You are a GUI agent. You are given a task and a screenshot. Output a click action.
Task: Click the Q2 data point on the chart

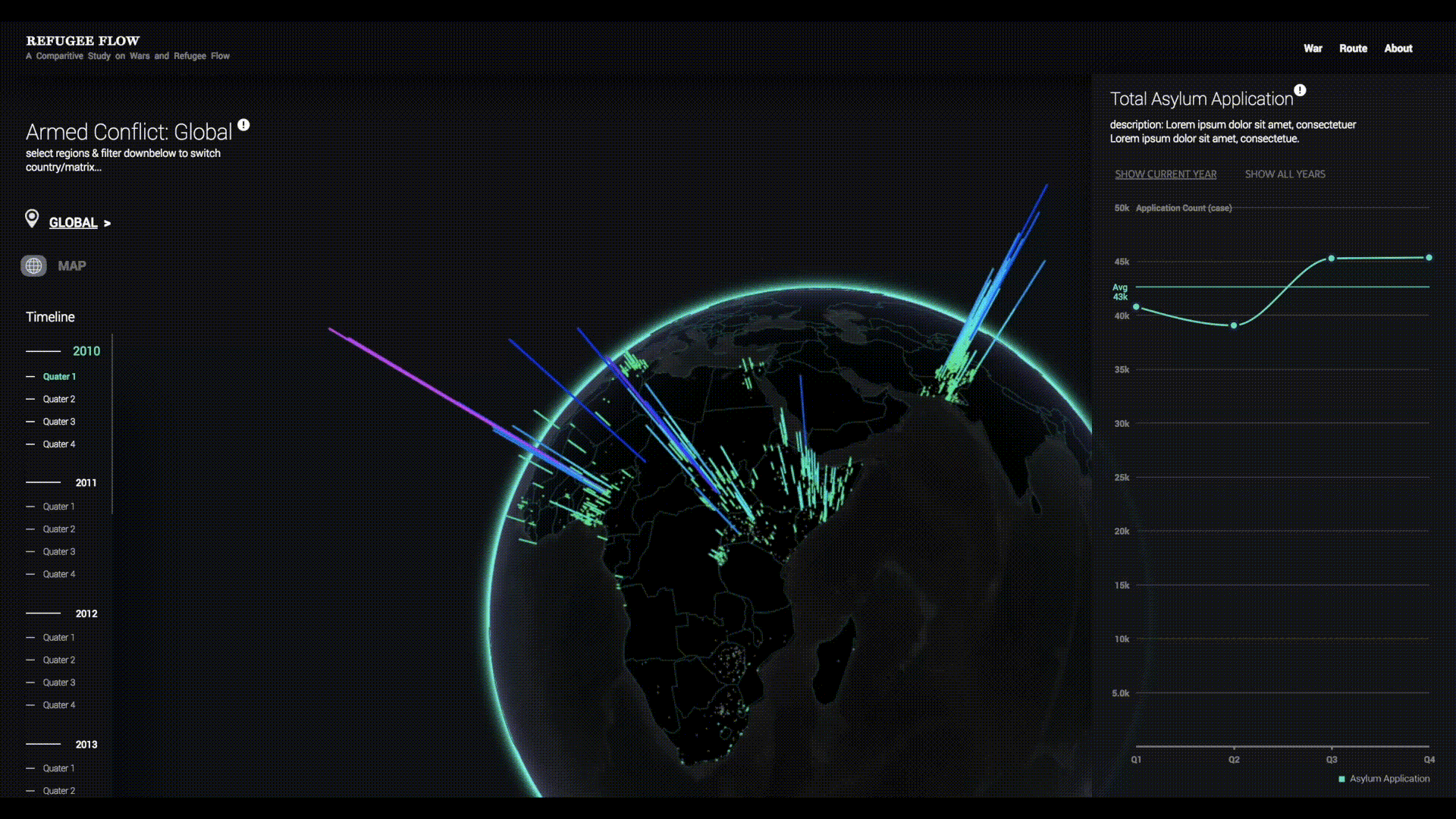[x=1234, y=325]
